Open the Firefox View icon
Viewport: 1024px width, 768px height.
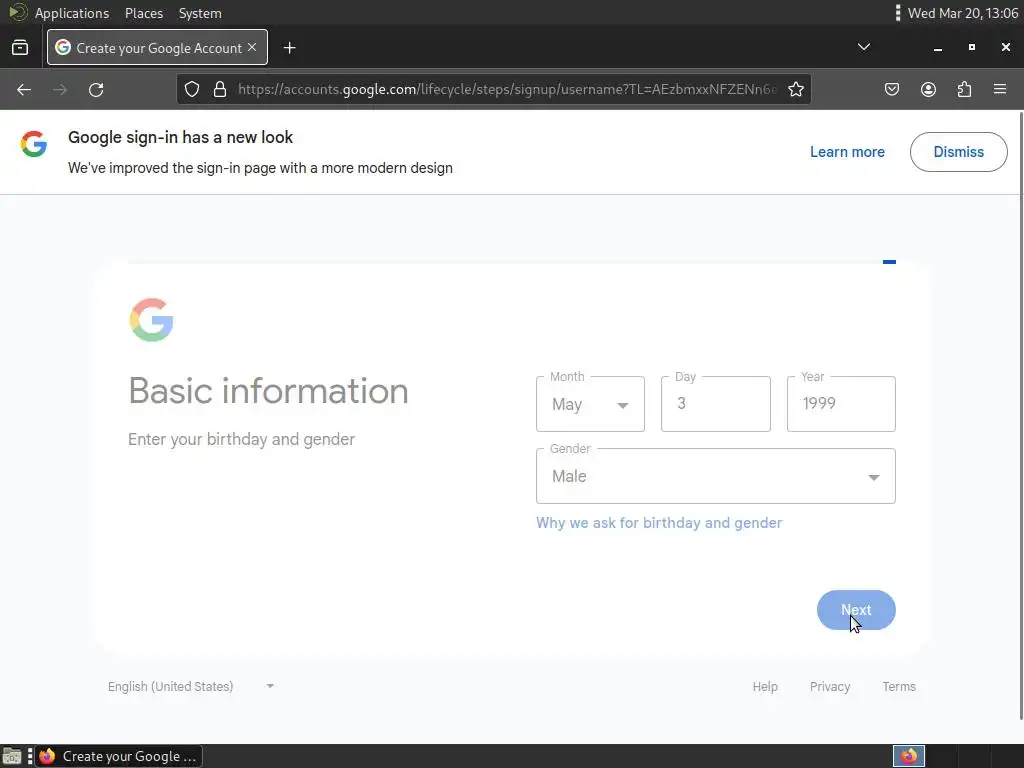pyautogui.click(x=20, y=48)
